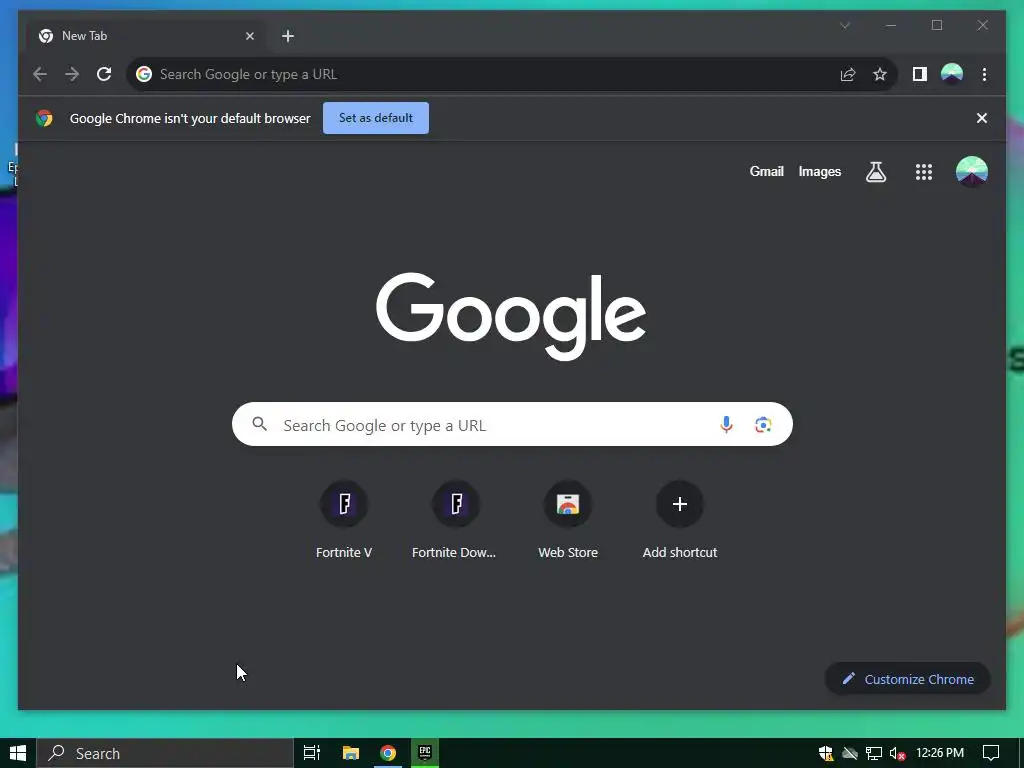
Task: Focus the Google search box on the page
Action: coord(512,424)
